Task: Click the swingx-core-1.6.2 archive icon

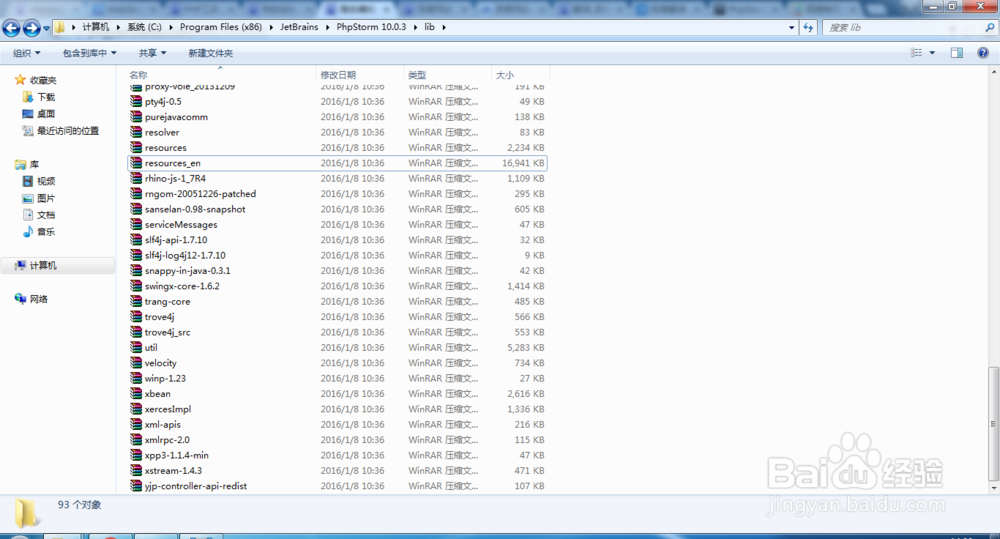Action: (136, 286)
